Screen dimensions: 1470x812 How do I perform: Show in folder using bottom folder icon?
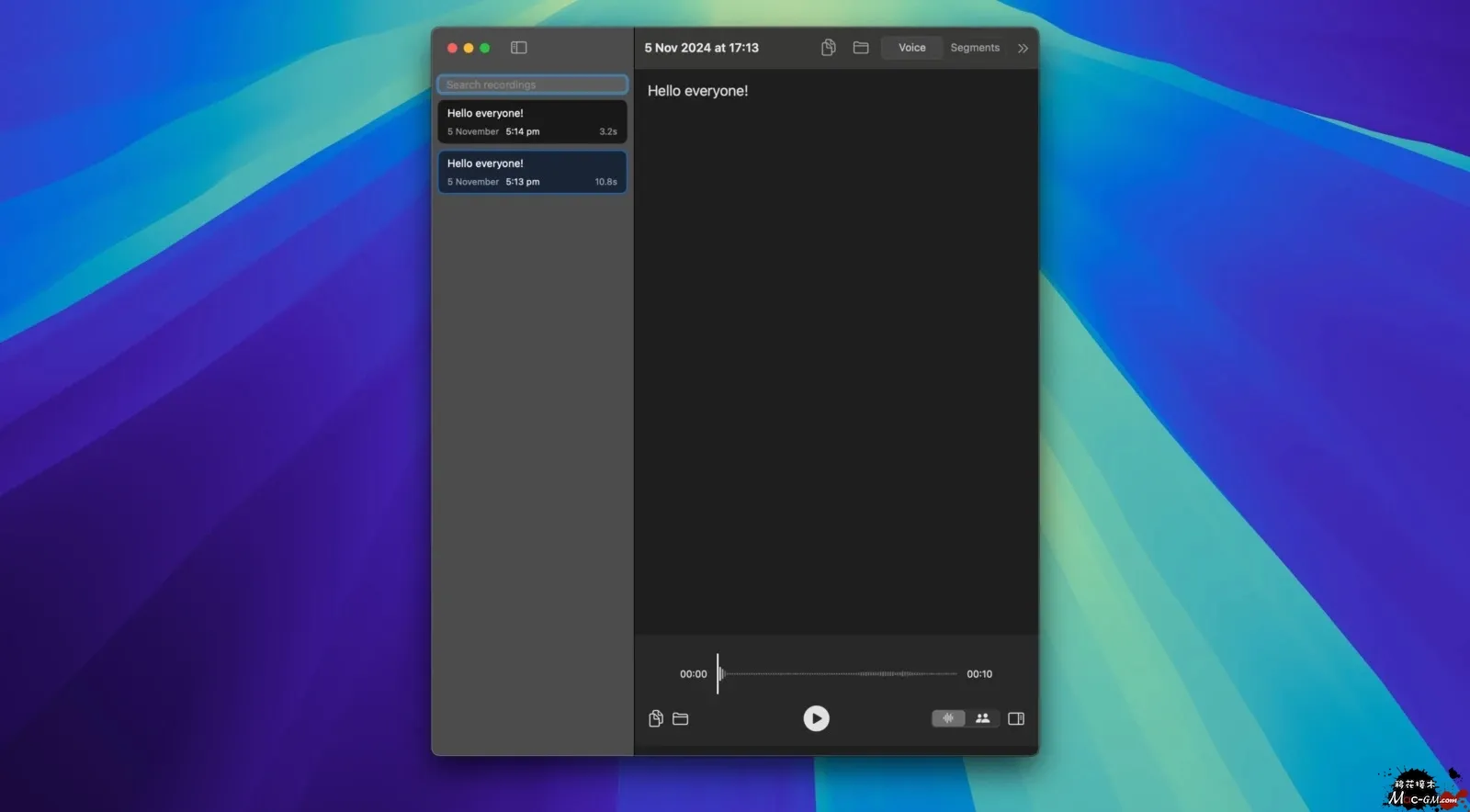point(681,718)
